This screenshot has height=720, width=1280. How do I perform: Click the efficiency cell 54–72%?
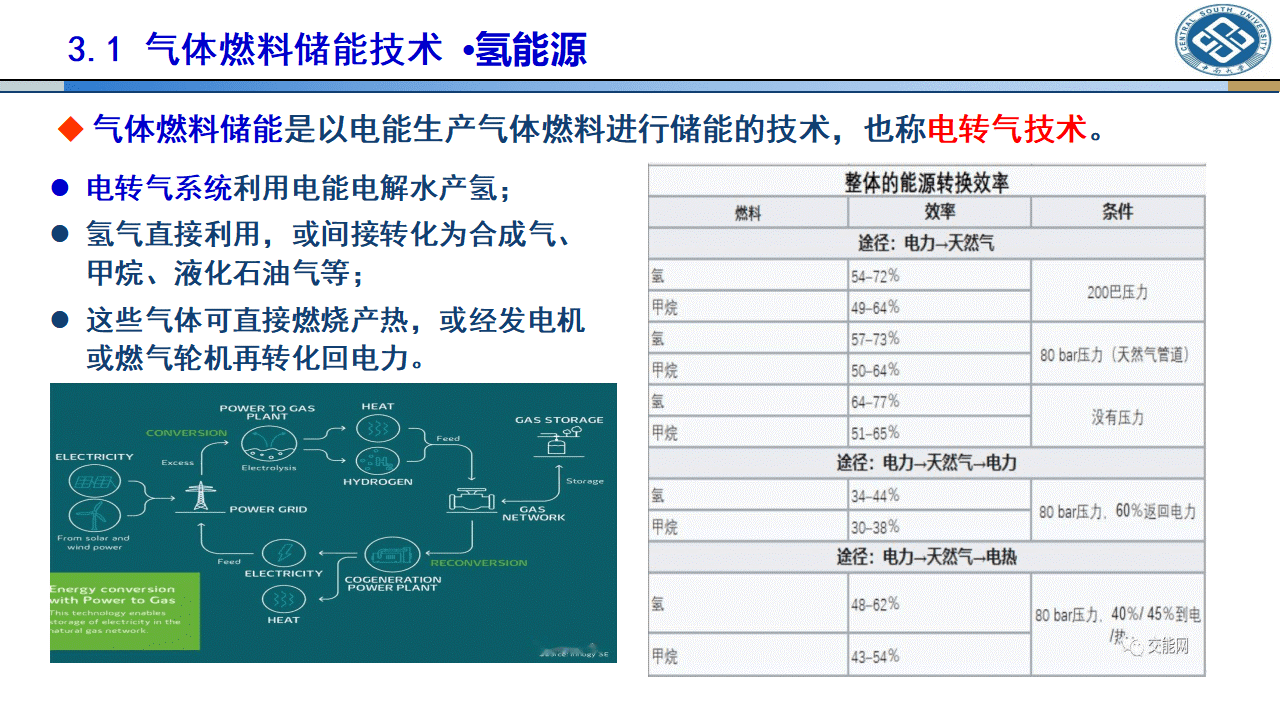[x=939, y=275]
